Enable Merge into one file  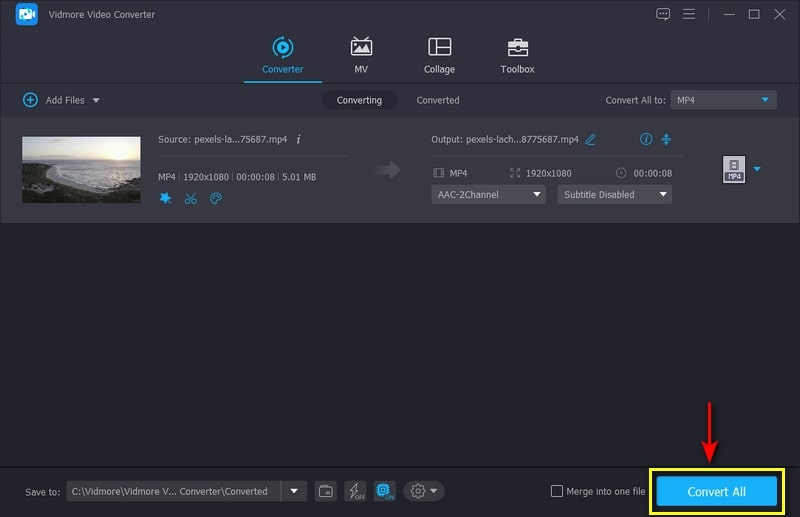pyautogui.click(x=557, y=491)
